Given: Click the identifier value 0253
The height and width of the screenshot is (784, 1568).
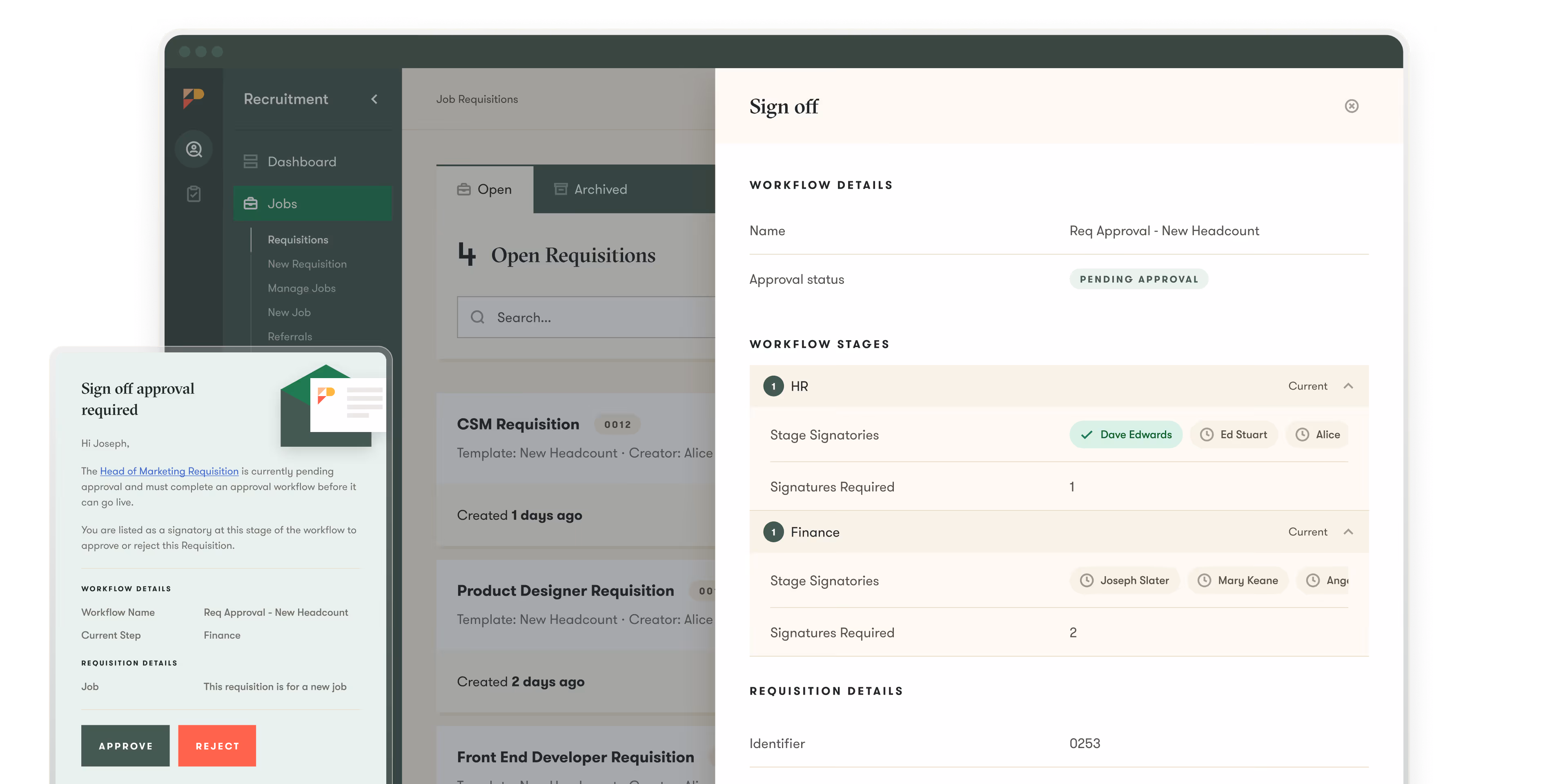Looking at the screenshot, I should point(1085,743).
